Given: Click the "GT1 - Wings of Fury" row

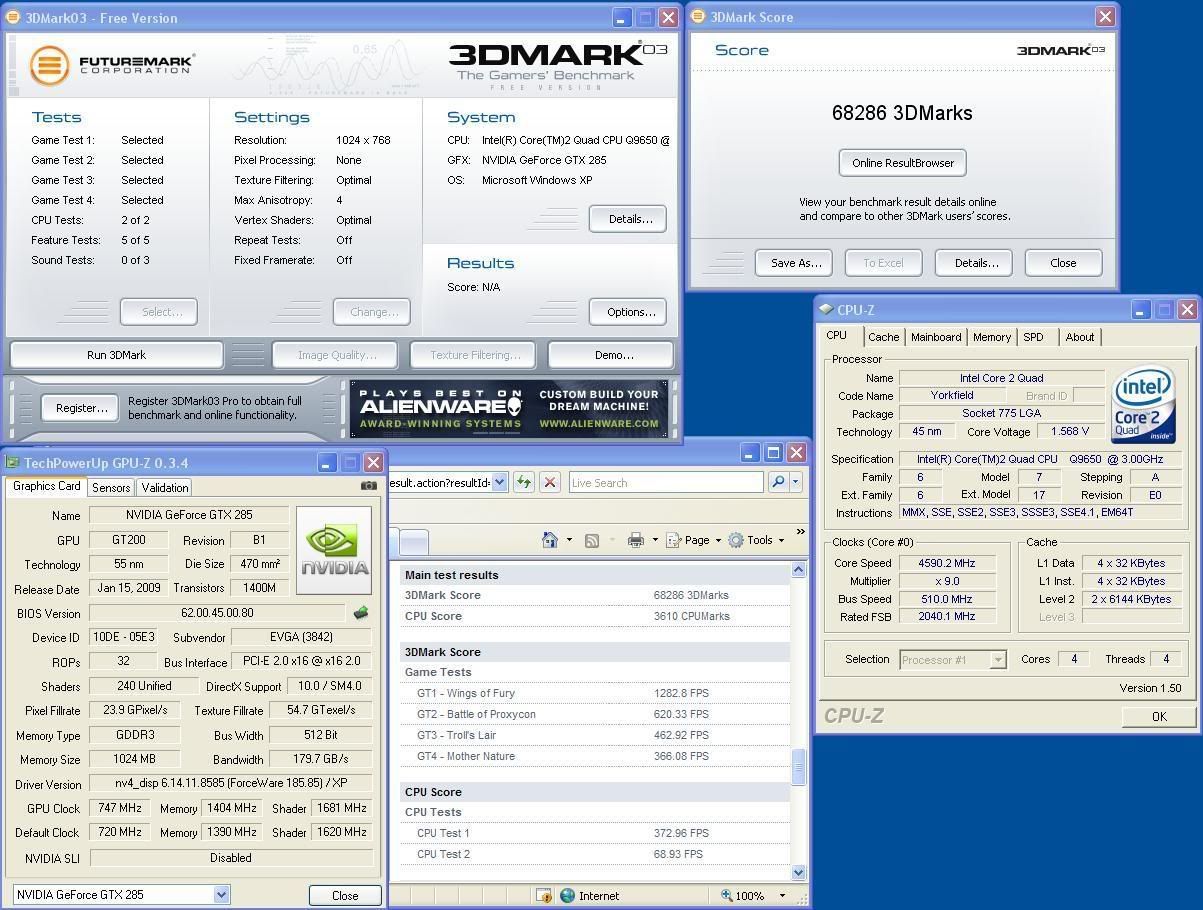Looking at the screenshot, I should [x=597, y=693].
